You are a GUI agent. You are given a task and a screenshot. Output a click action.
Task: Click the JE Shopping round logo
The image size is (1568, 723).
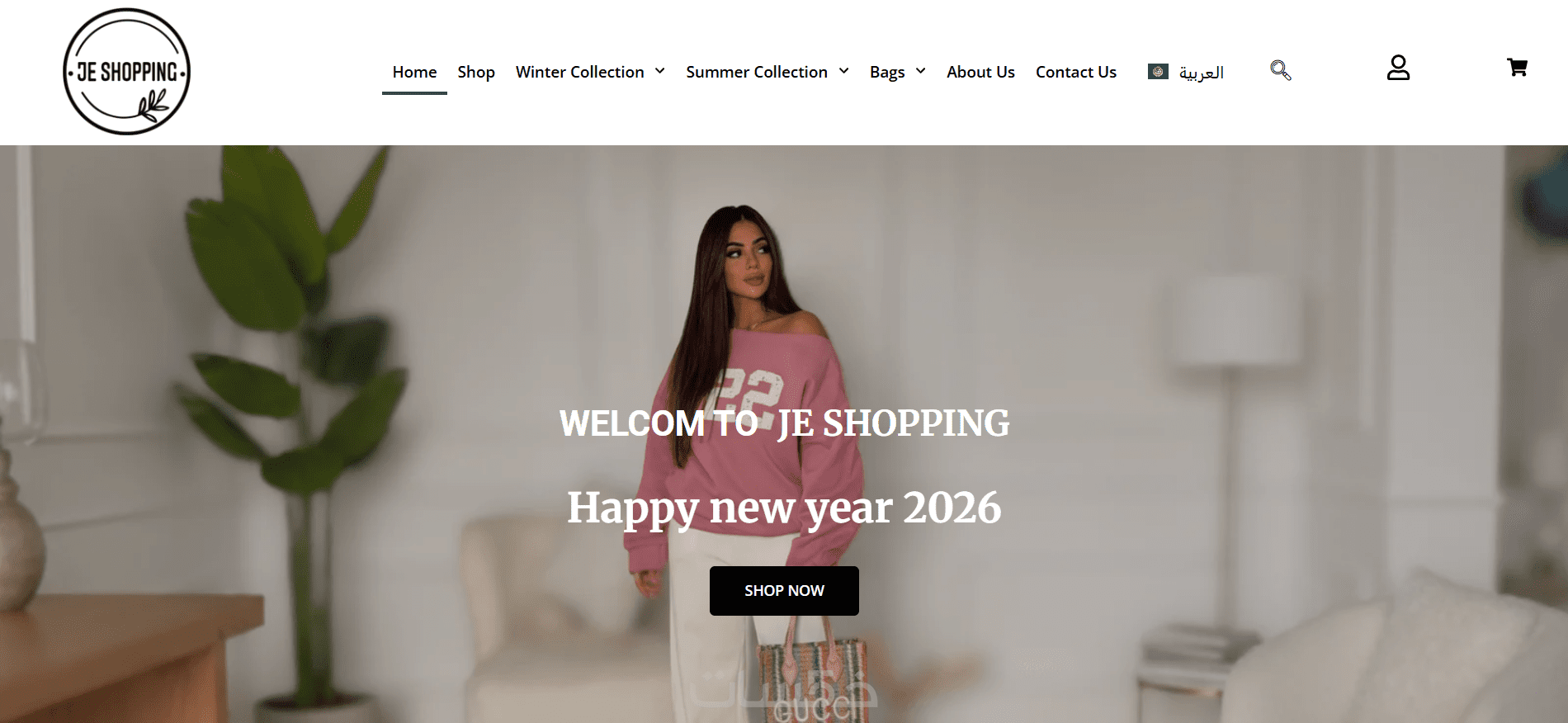click(126, 72)
